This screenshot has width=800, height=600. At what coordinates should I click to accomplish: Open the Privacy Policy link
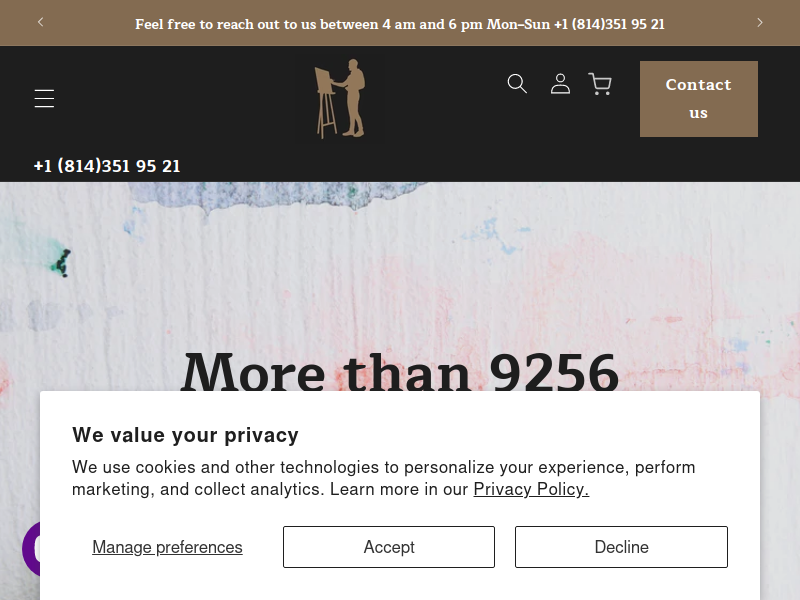coord(531,489)
